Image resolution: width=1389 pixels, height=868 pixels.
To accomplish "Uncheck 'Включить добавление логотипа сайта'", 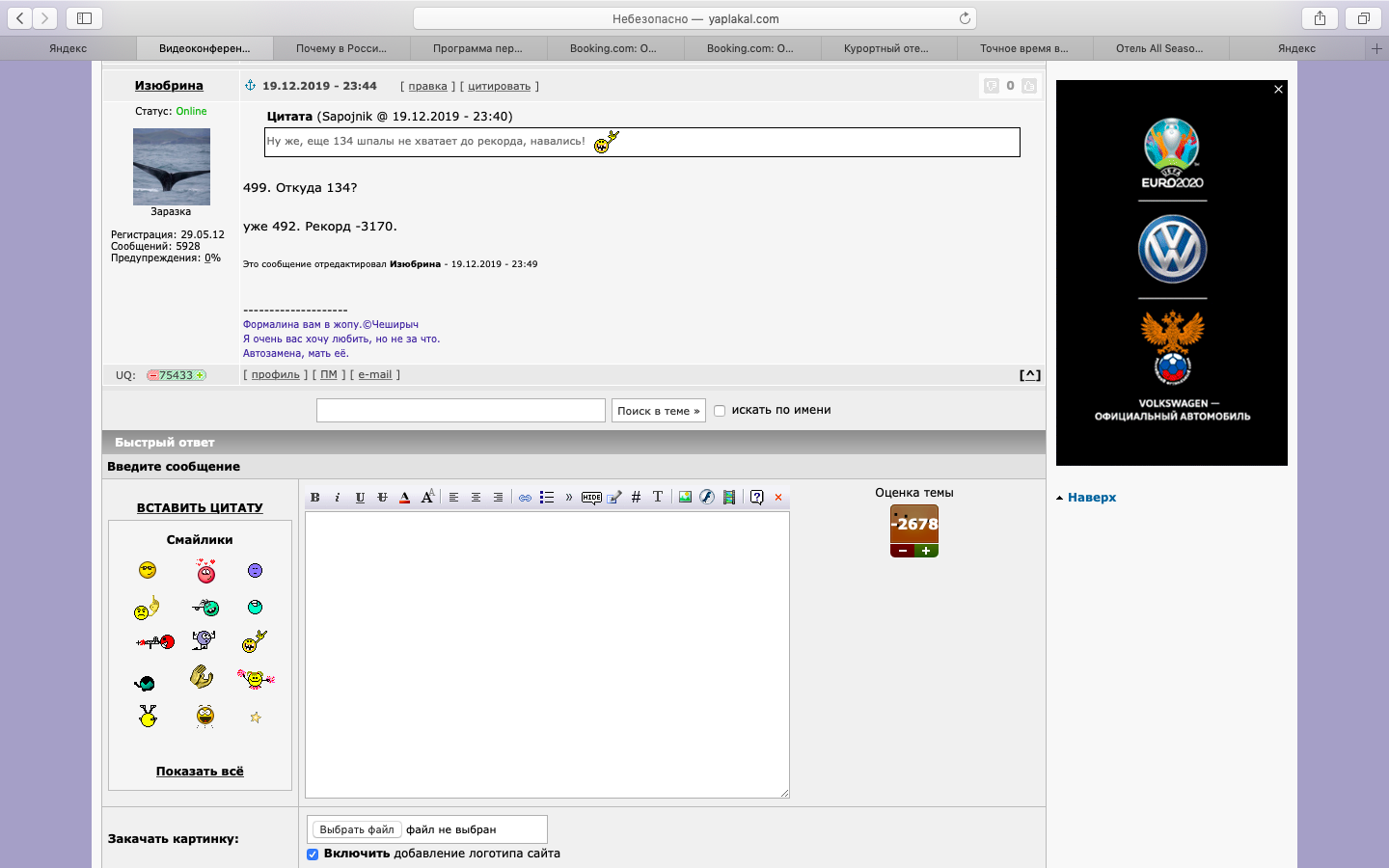I will tap(313, 854).
